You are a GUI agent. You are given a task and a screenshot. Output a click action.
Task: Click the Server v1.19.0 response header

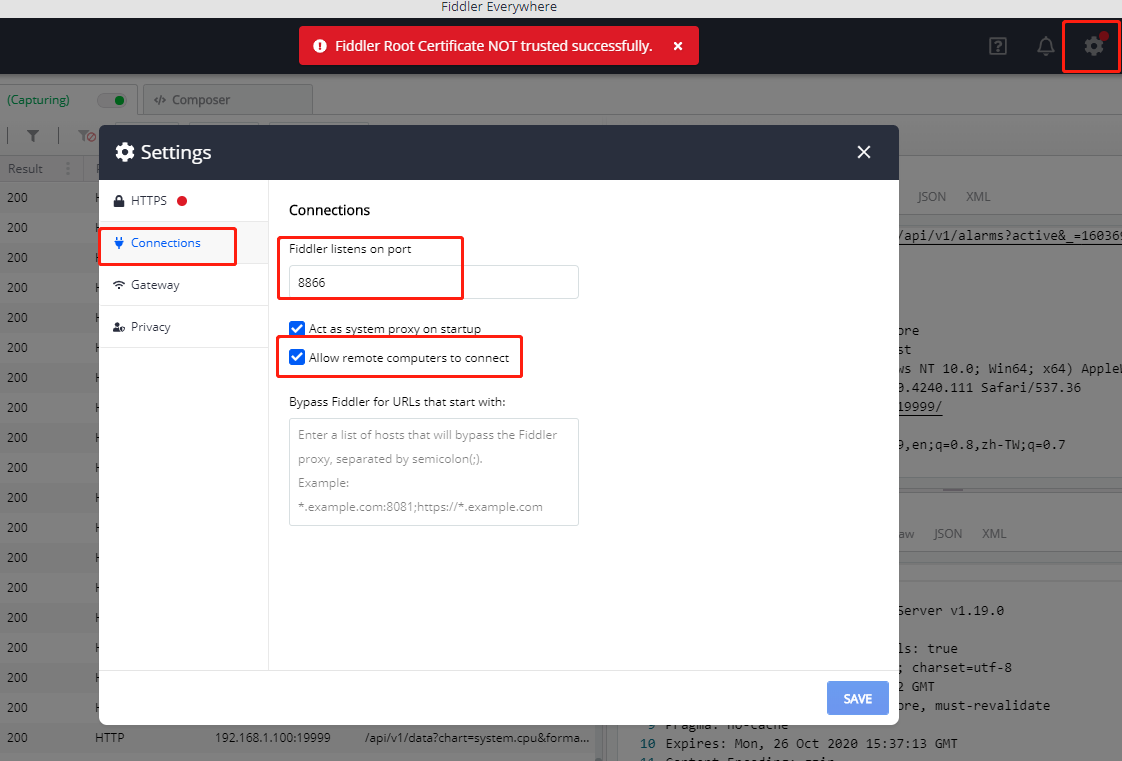pos(951,611)
